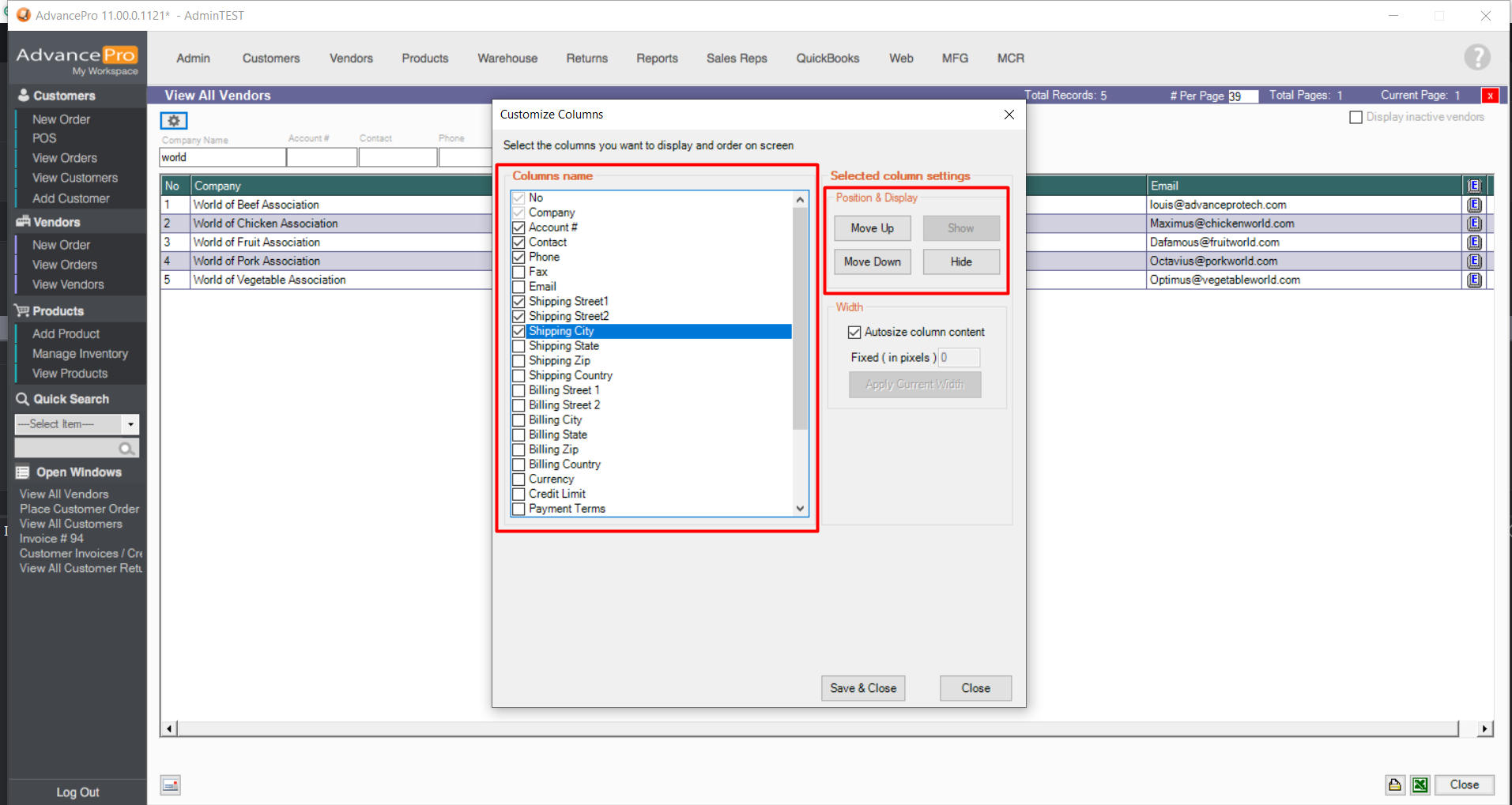The width and height of the screenshot is (1512, 805).
Task: Check the Fax column checkbox
Action: click(x=519, y=272)
